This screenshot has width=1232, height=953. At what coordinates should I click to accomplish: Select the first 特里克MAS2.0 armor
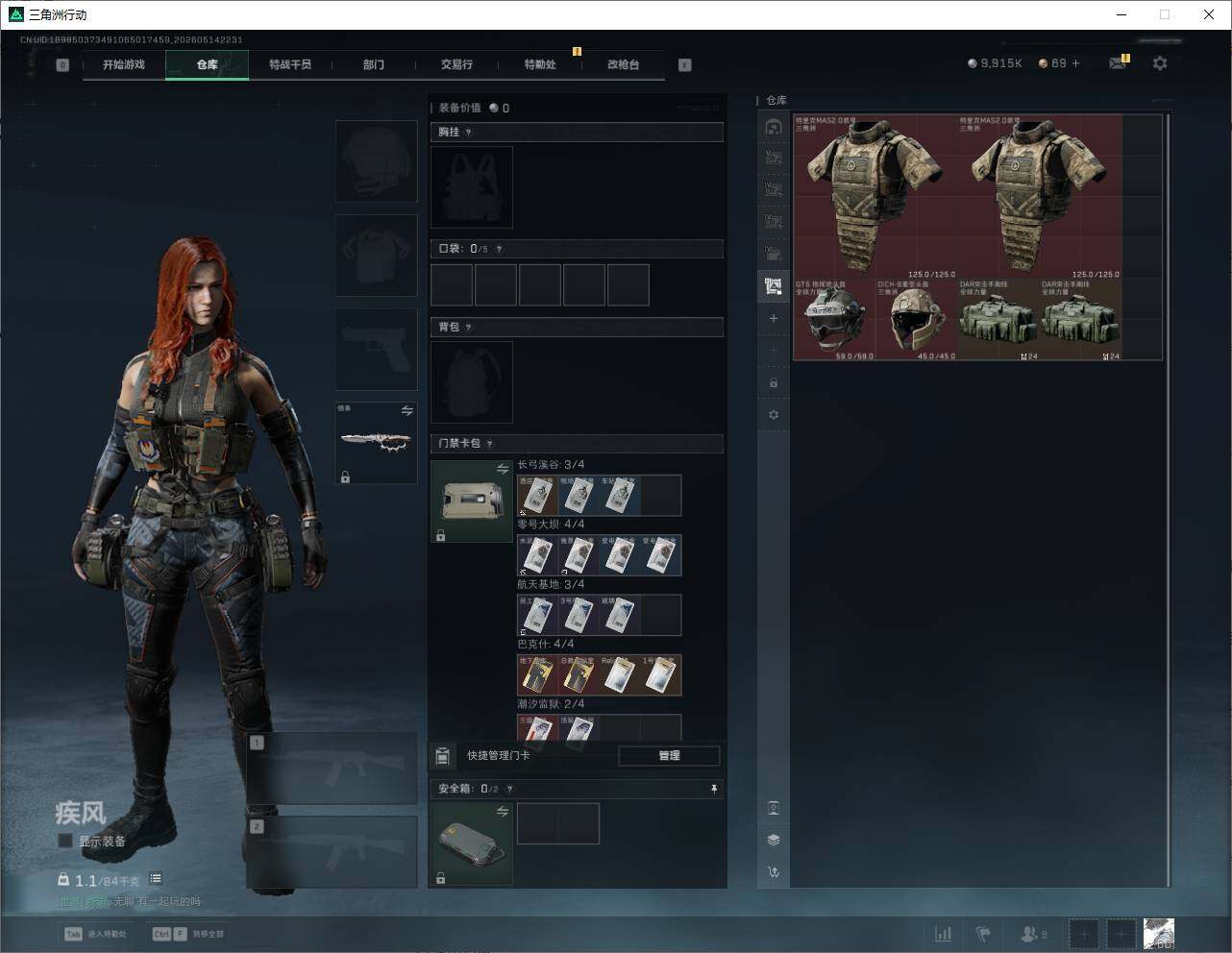pyautogui.click(x=875, y=197)
